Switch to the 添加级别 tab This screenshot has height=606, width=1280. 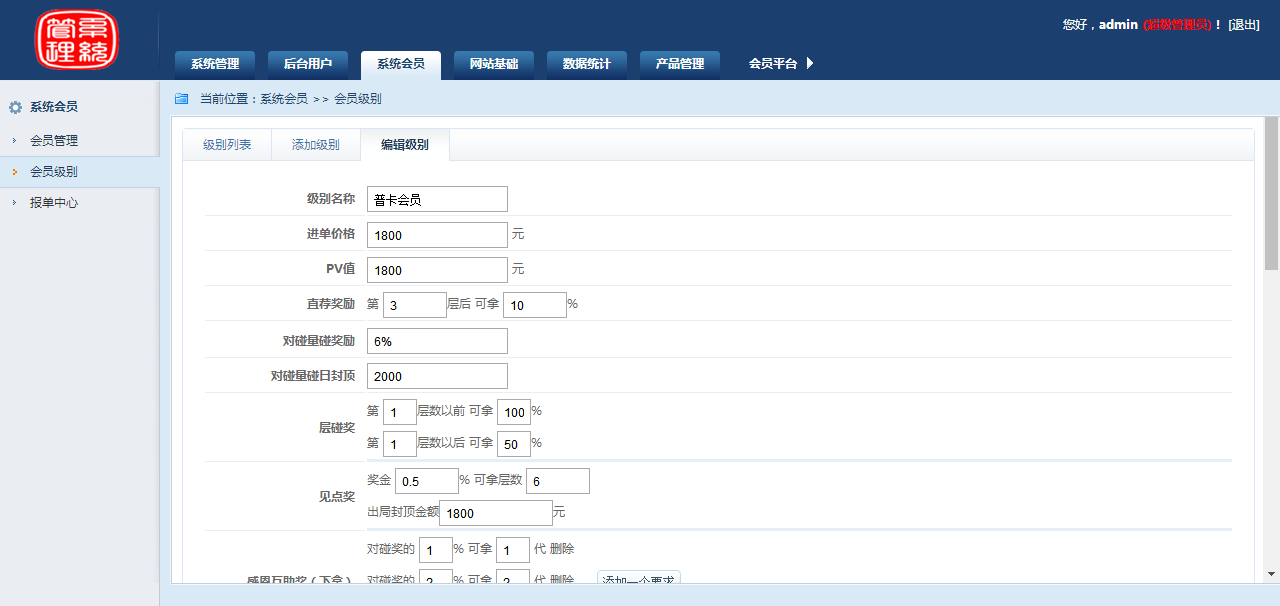point(315,145)
